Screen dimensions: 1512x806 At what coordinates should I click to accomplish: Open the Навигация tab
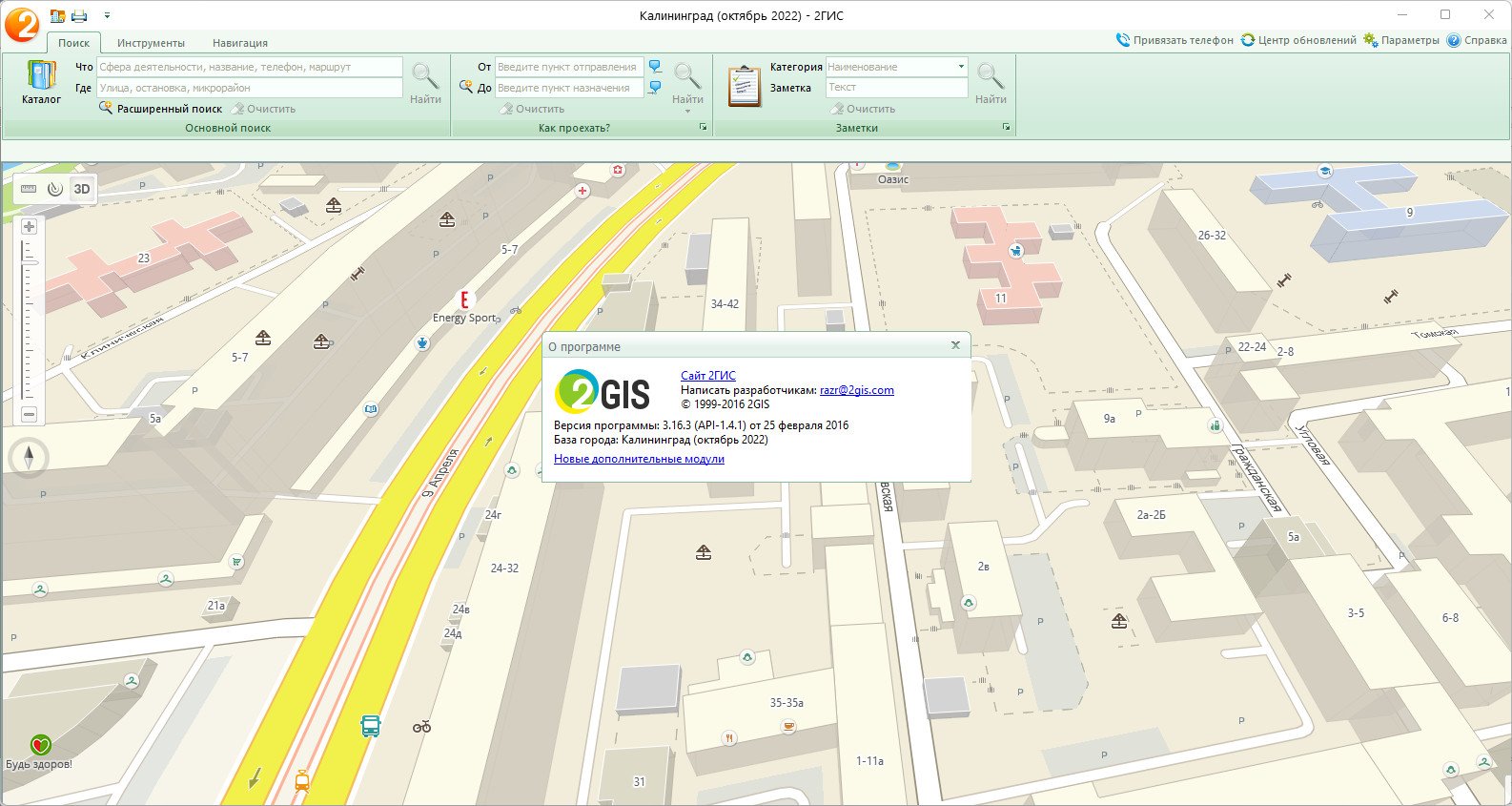[240, 43]
